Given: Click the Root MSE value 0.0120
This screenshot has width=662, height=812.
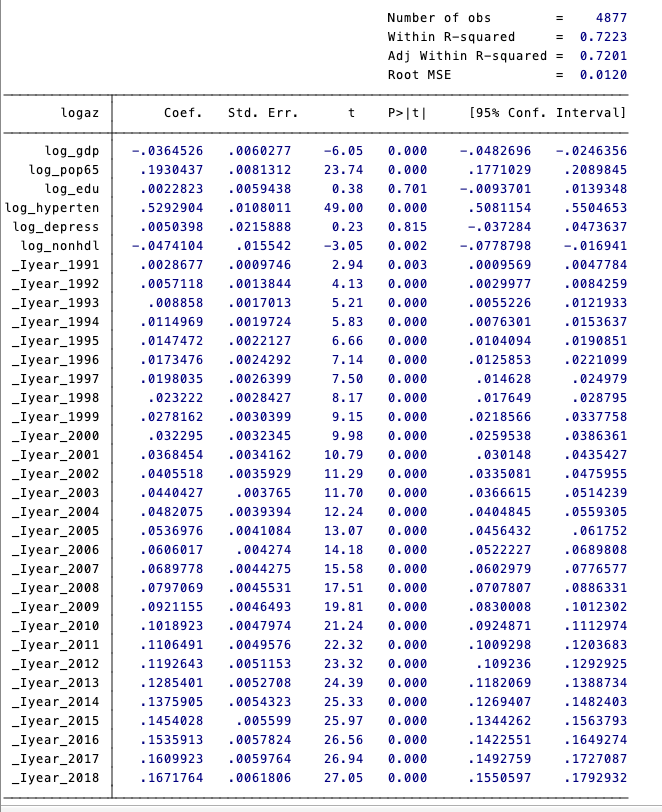Looking at the screenshot, I should pyautogui.click(x=605, y=75).
